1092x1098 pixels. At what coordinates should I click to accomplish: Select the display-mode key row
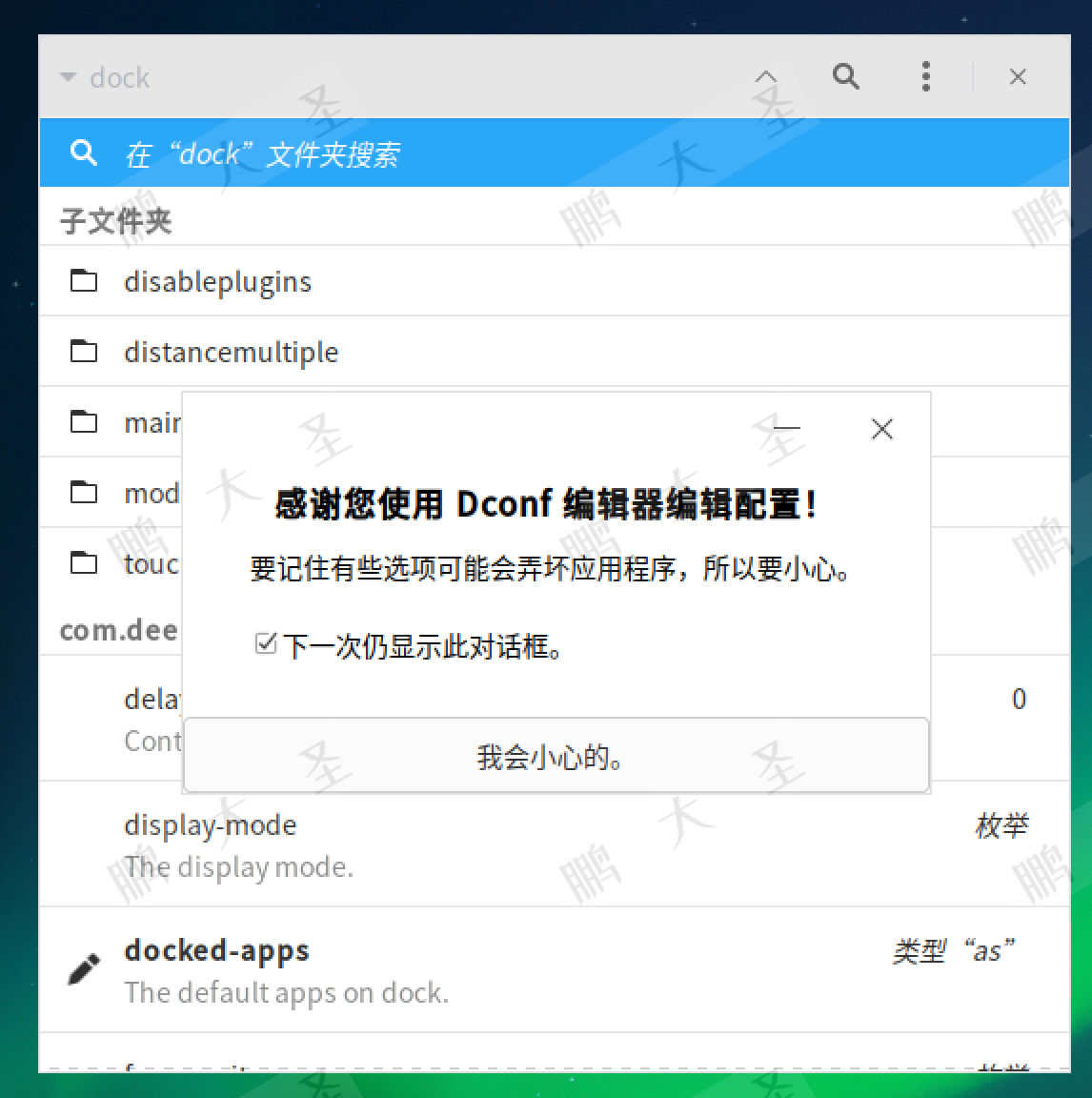click(x=555, y=844)
